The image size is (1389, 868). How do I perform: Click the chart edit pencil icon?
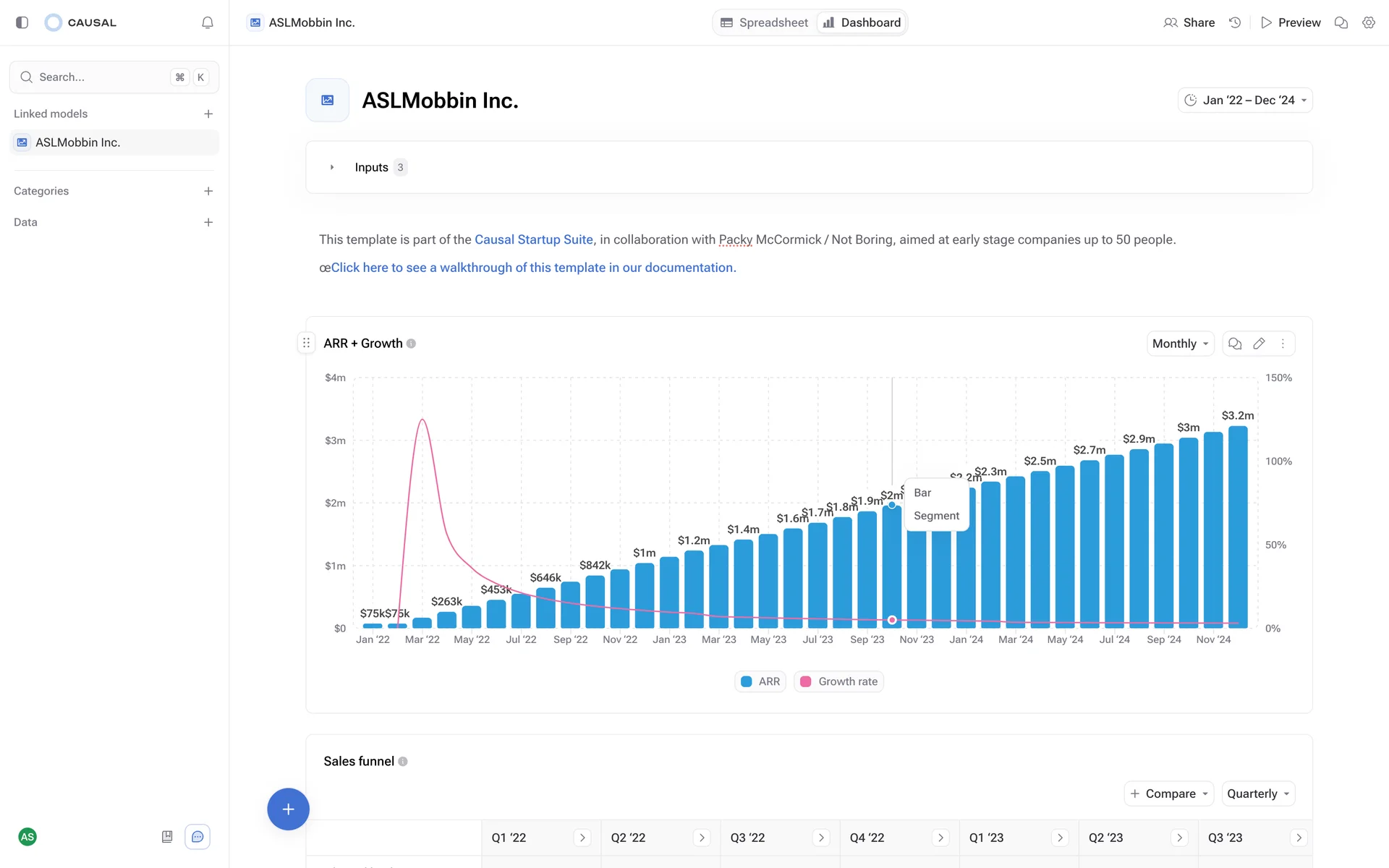click(1259, 344)
